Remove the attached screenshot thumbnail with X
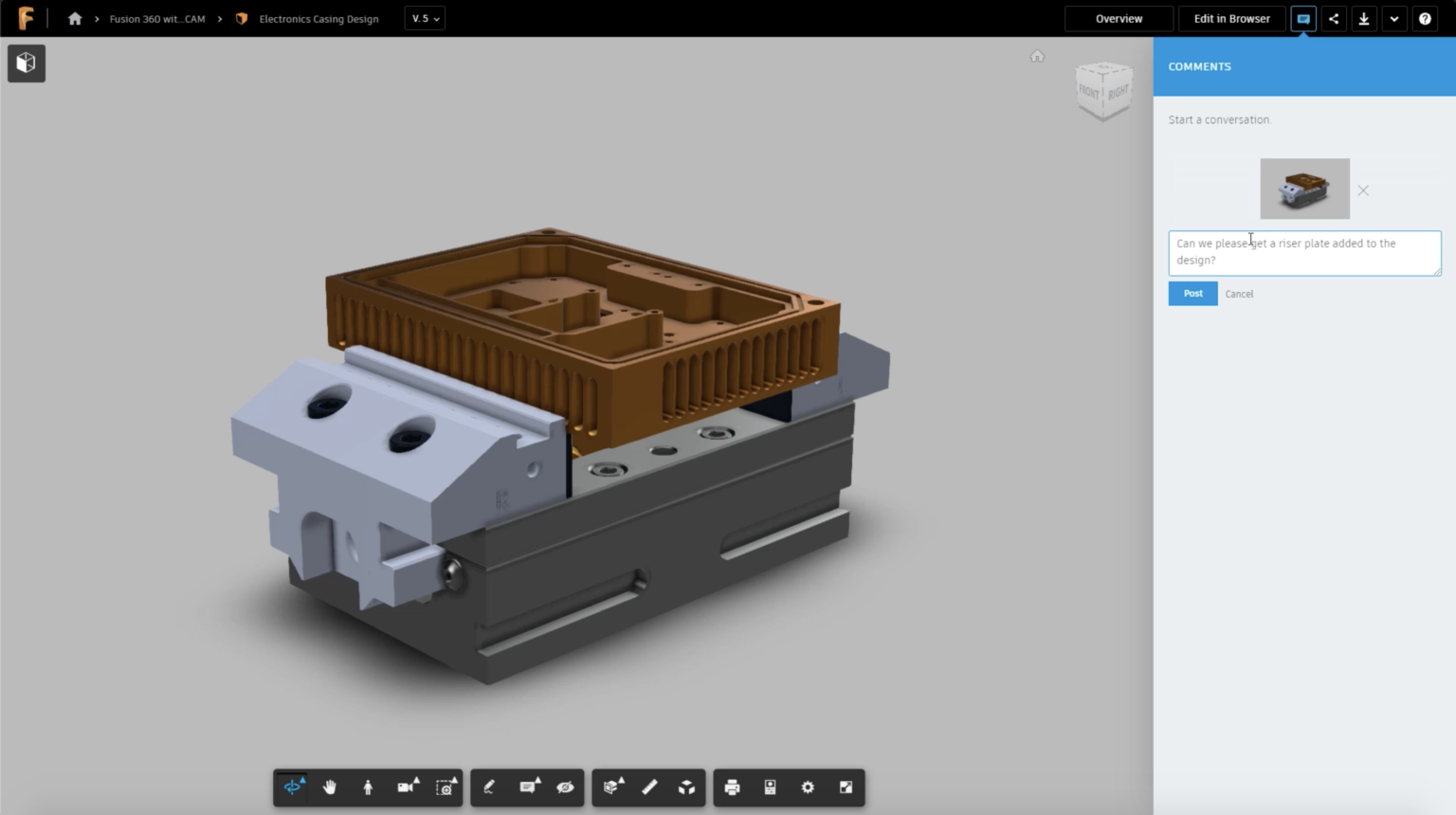 coord(1363,190)
